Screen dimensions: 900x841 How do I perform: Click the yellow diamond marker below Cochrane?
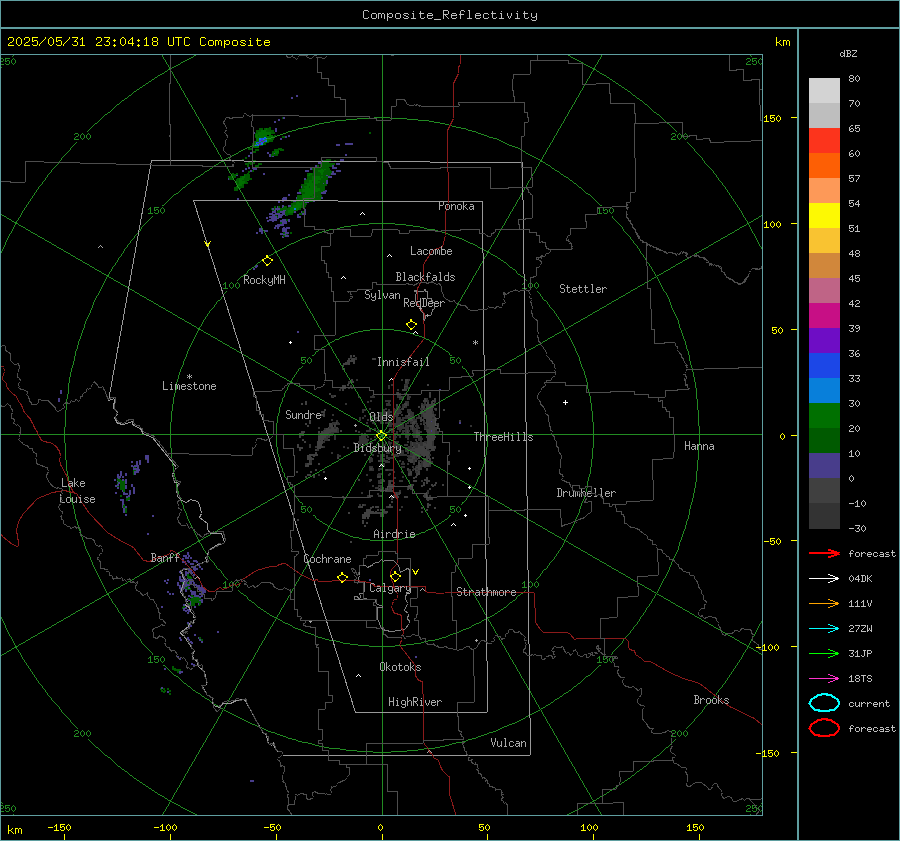click(343, 577)
